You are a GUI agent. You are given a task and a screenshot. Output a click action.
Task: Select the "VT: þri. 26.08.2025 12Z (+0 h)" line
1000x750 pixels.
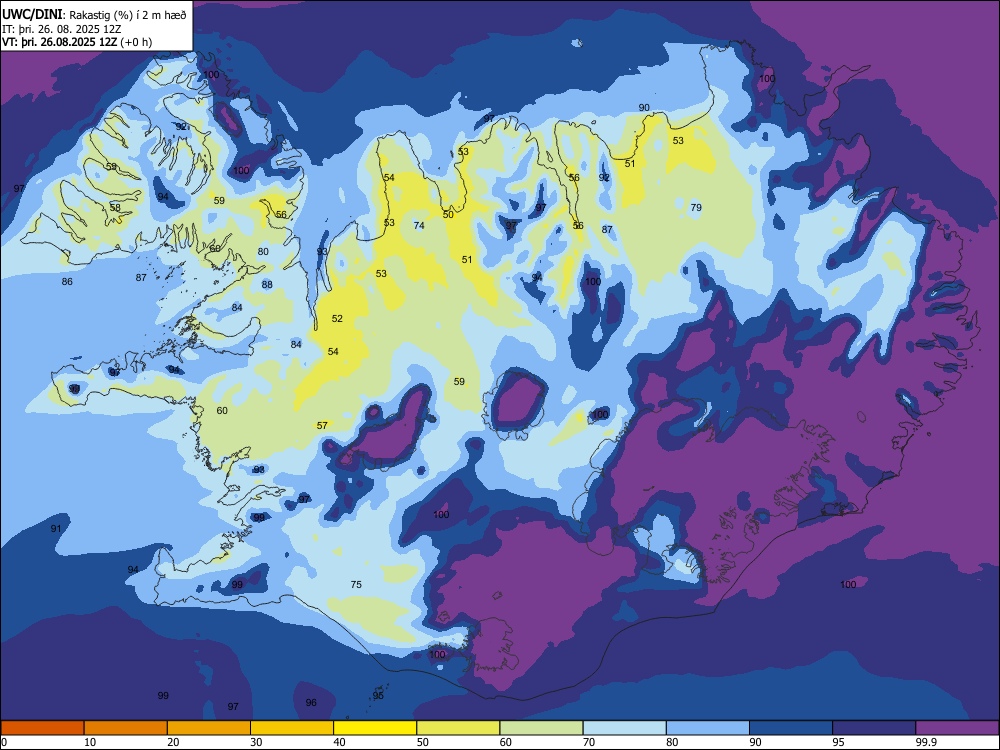(x=77, y=42)
